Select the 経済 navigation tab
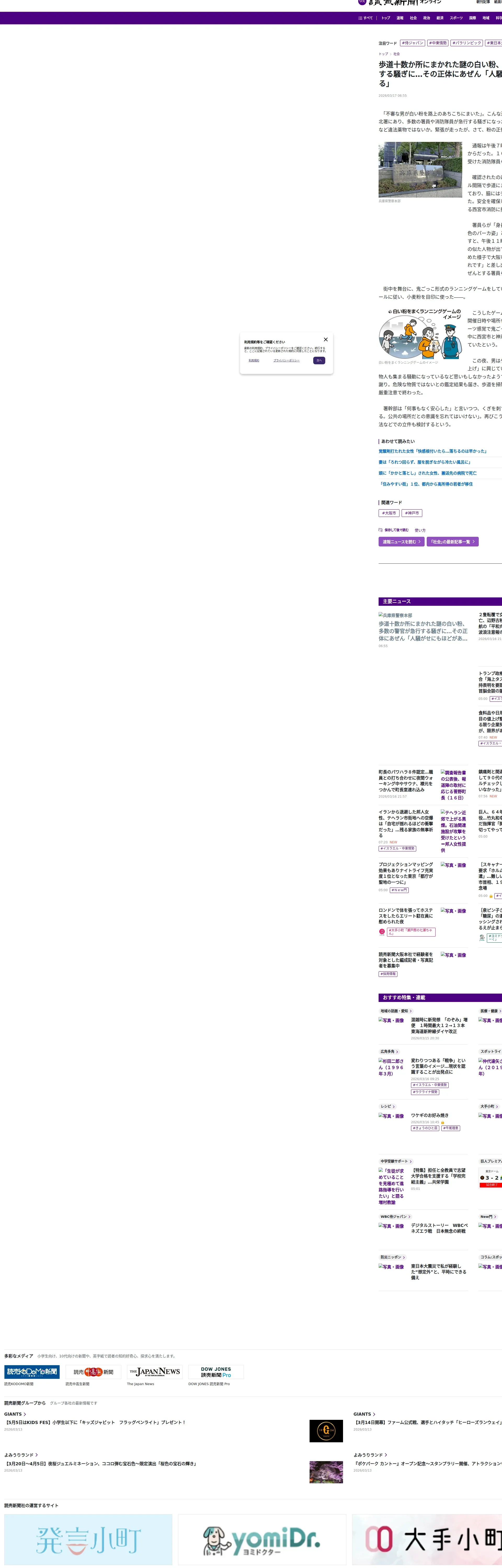502x1568 pixels. (440, 18)
